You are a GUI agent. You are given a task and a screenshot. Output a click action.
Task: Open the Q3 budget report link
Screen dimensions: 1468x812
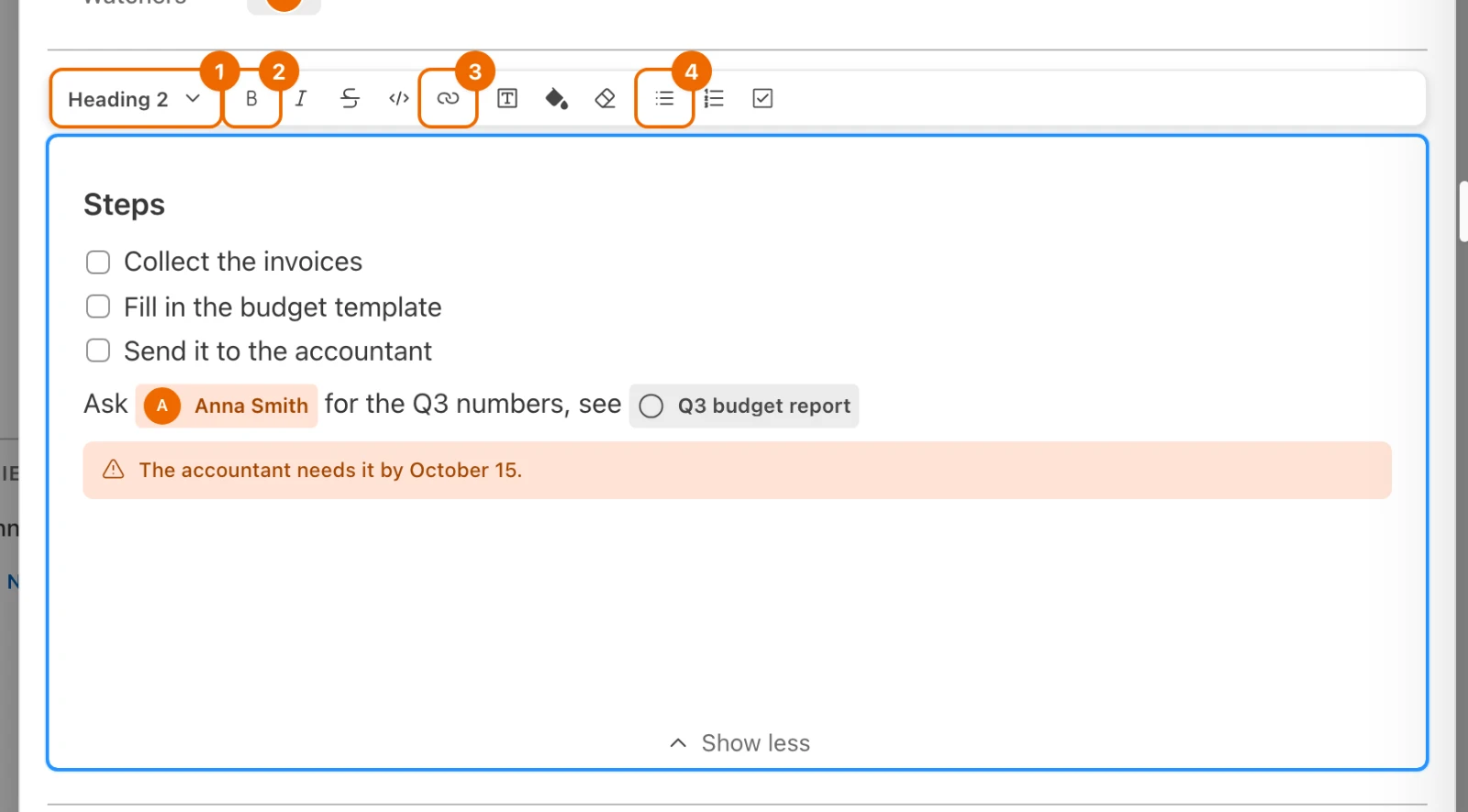pos(744,406)
